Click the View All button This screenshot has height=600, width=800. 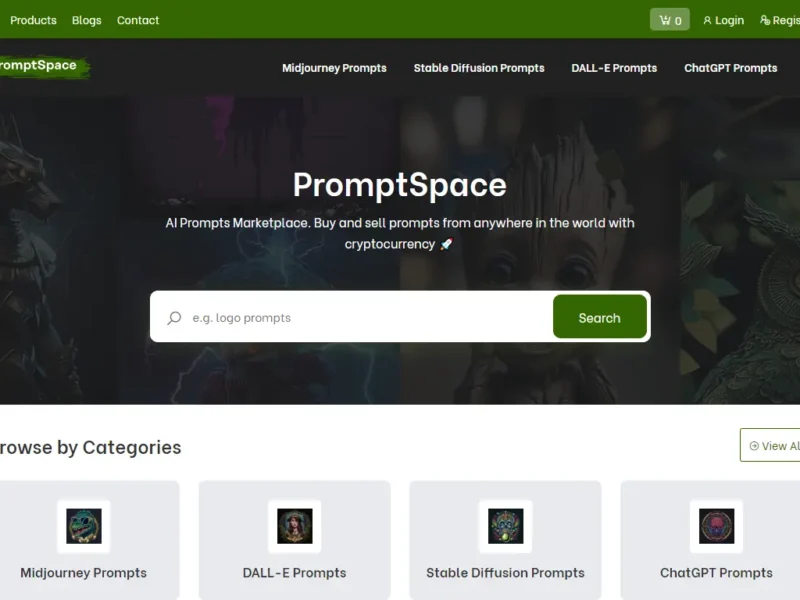[x=770, y=445]
